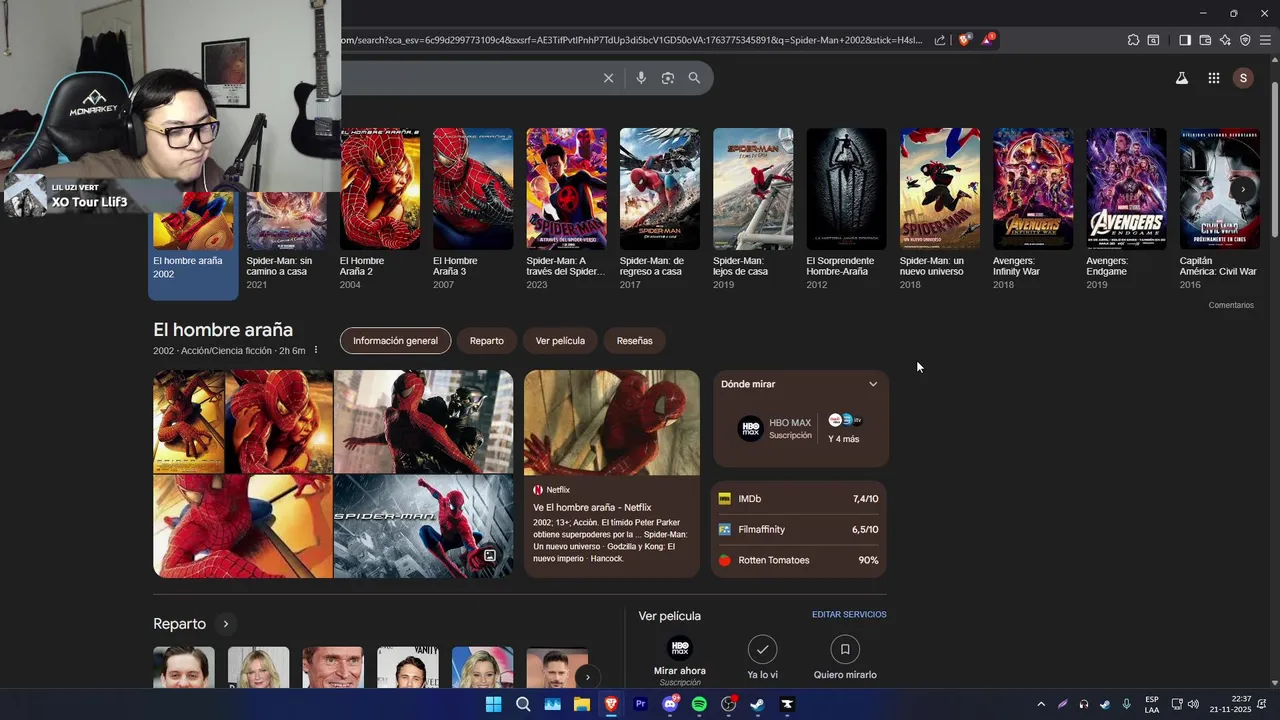The width and height of the screenshot is (1280, 720).
Task: Open Discord from the taskbar
Action: [671, 704]
